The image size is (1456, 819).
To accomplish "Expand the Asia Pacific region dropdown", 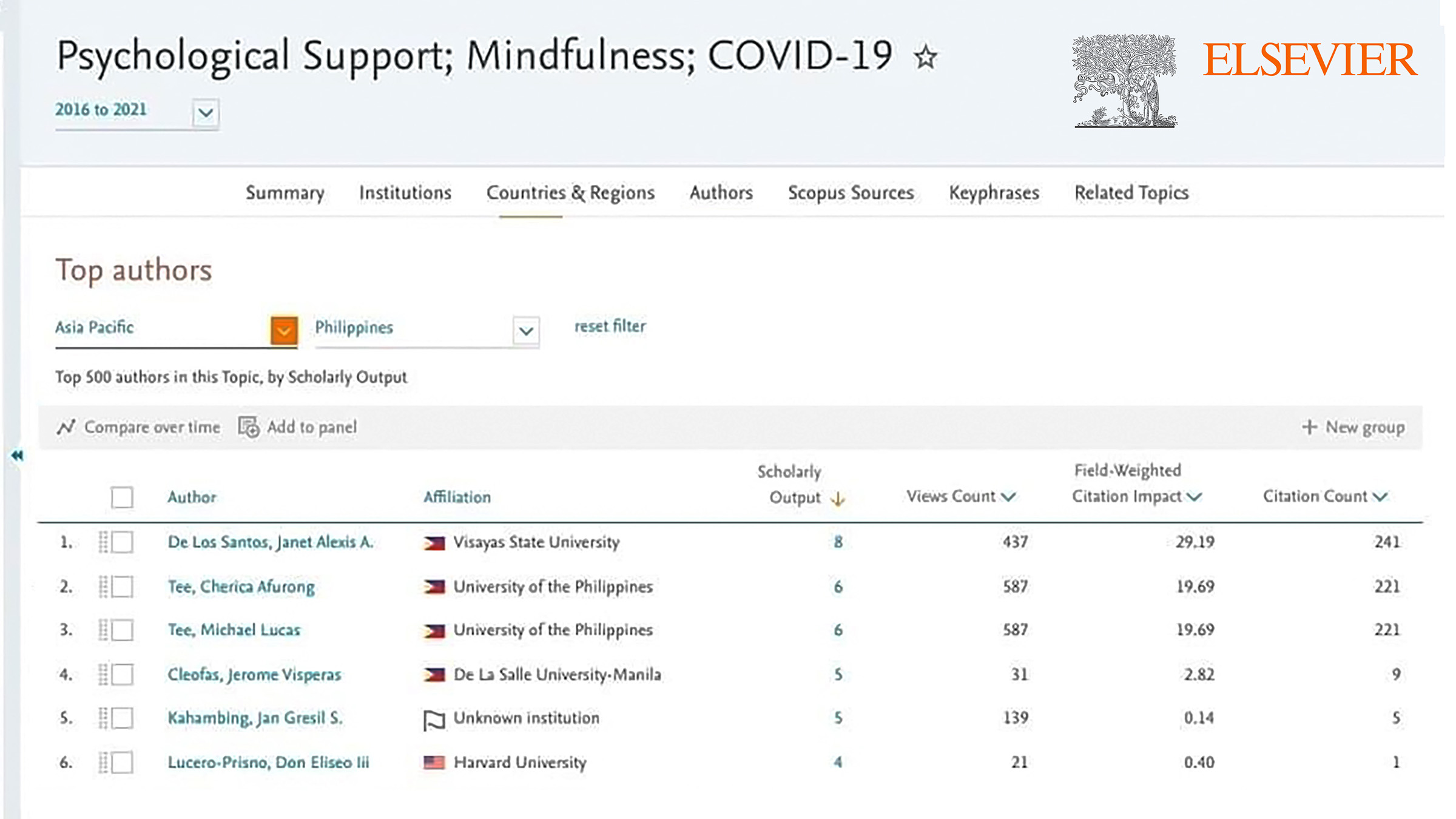I will coord(284,331).
